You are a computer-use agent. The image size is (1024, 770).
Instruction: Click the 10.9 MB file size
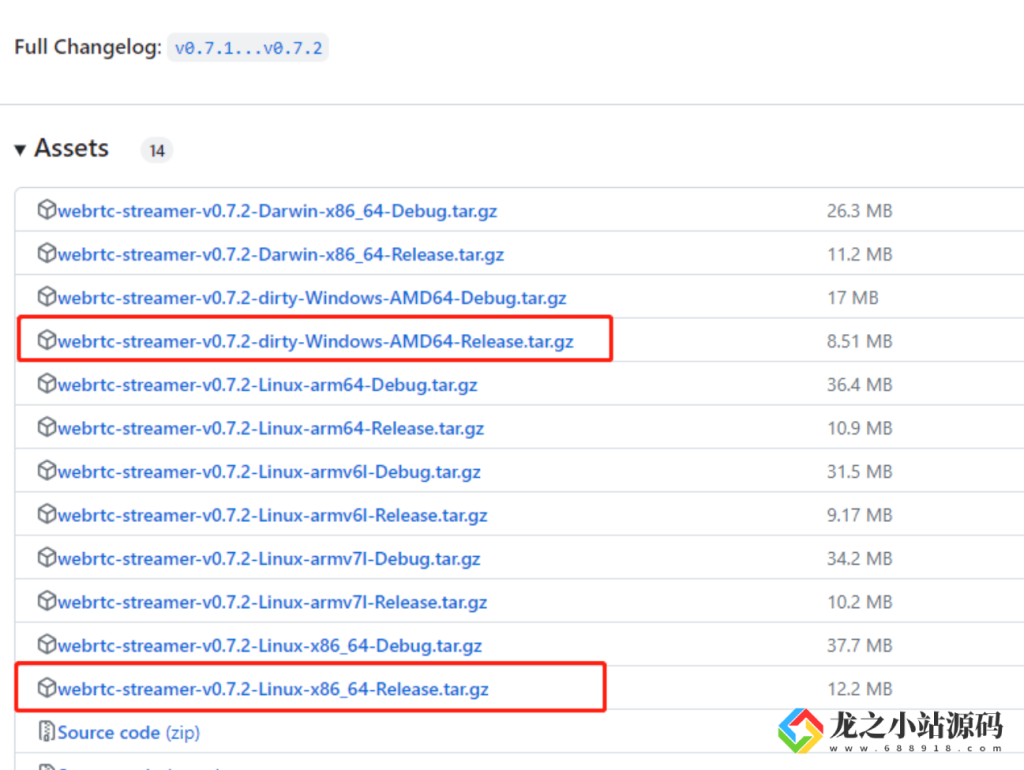pos(859,428)
